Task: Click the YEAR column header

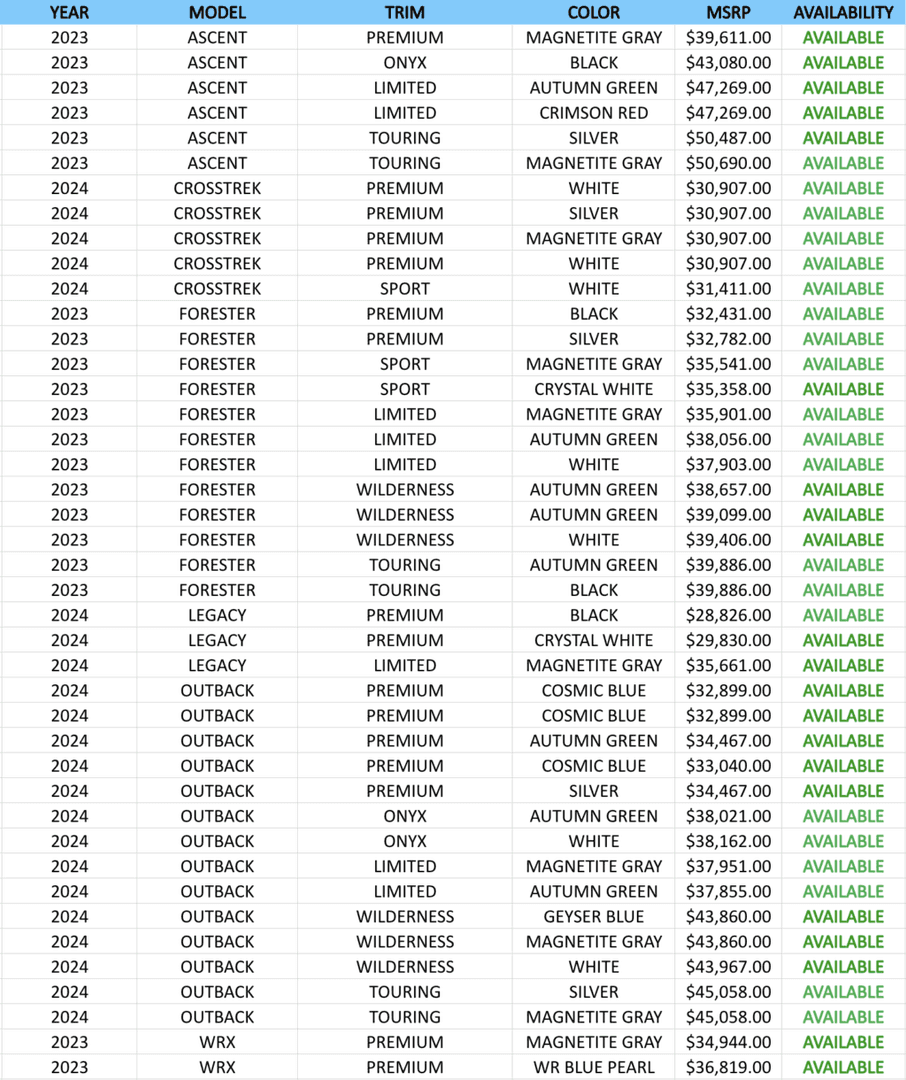Action: (69, 13)
